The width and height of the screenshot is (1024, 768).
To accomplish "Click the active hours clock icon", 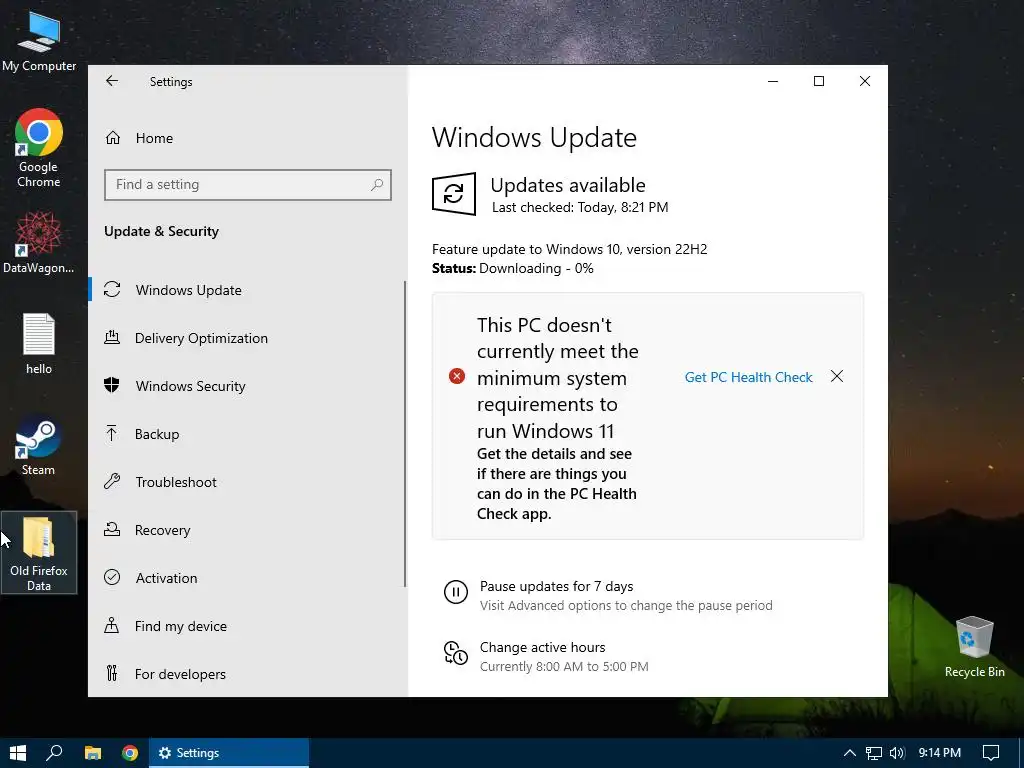I will (x=456, y=653).
